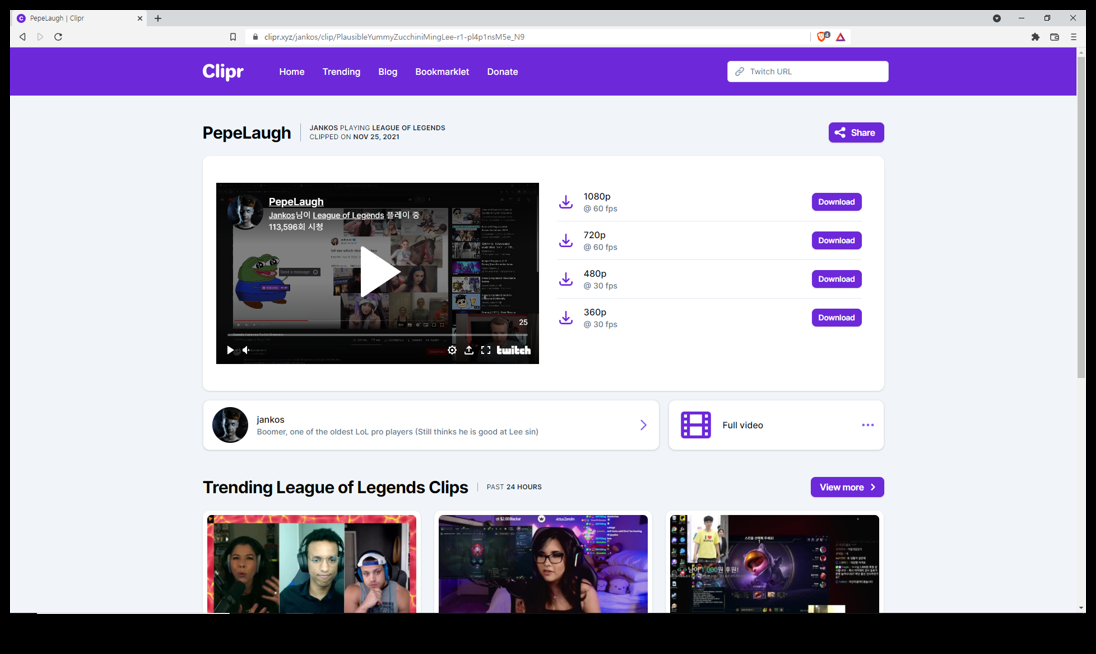Viewport: 1096px width, 654px height.
Task: Click View more trending clips
Action: 847,487
